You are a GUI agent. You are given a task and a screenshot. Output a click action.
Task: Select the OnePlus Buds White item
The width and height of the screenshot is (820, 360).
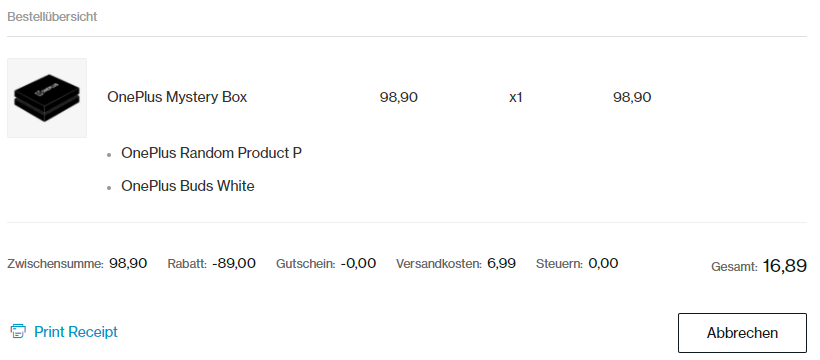tap(188, 186)
